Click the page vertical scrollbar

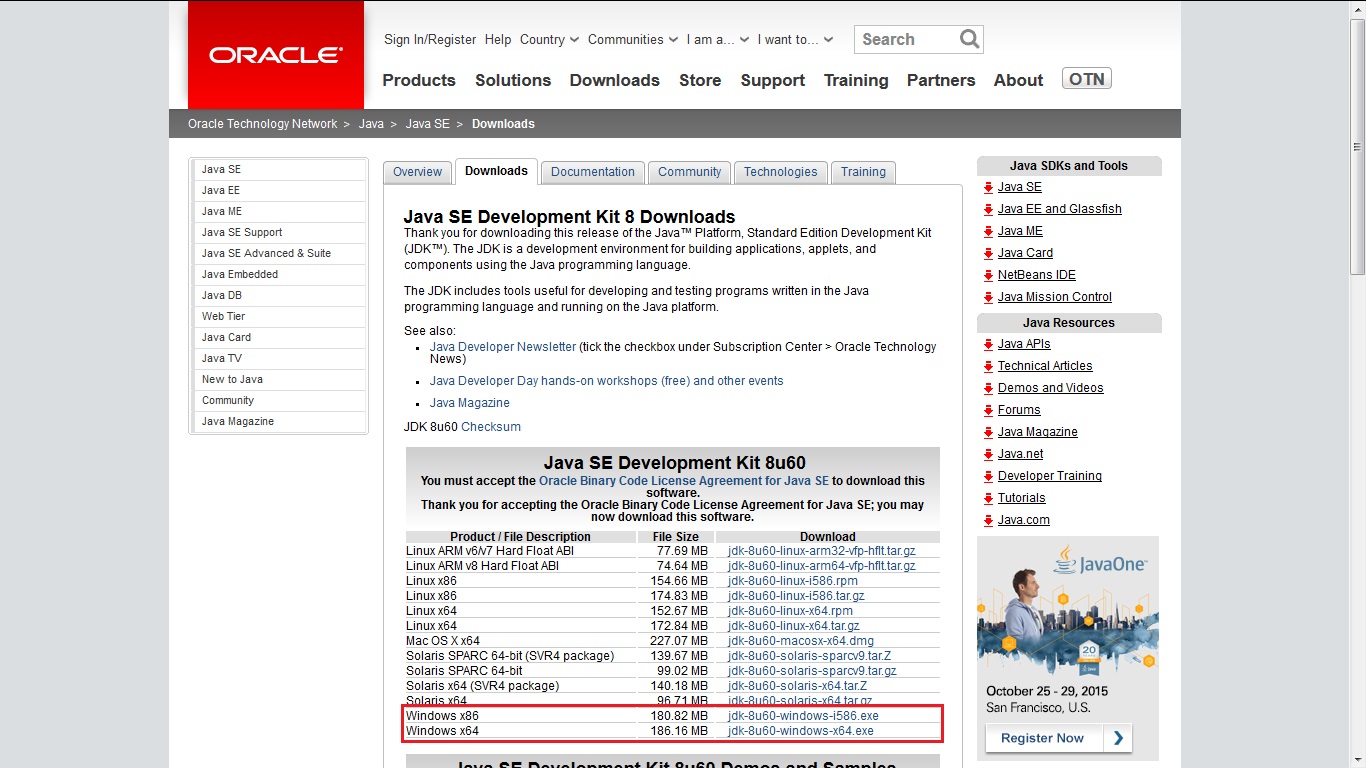(x=1357, y=400)
